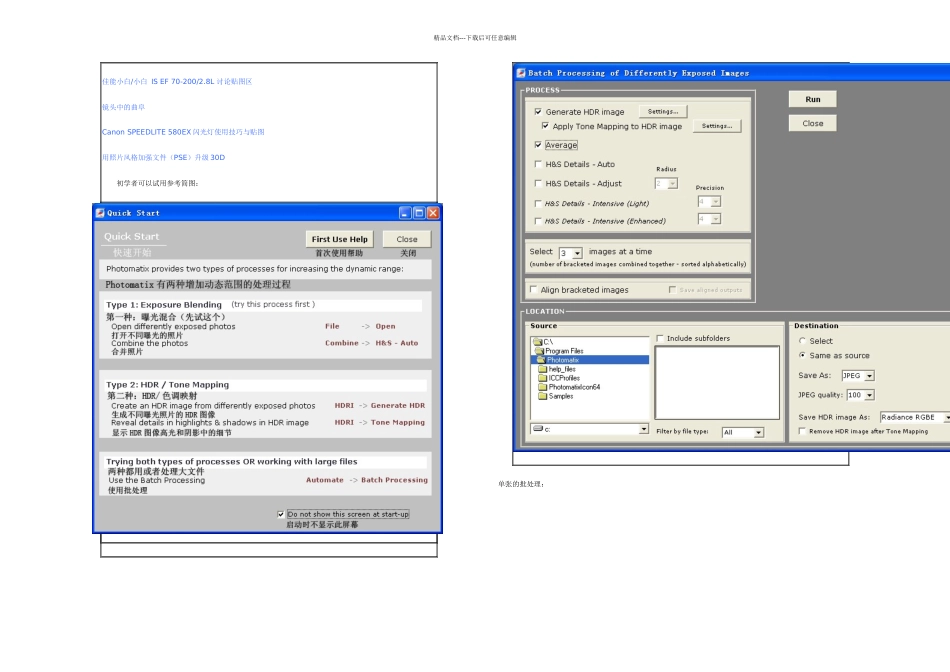This screenshot has height=672, width=950.
Task: Click Close button in Batch Processing window
Action: pyautogui.click(x=812, y=123)
